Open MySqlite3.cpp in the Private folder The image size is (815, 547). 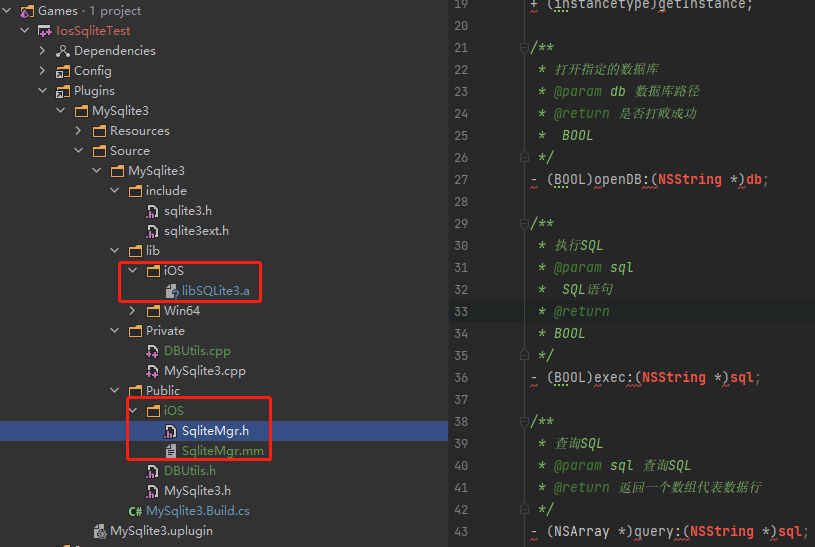pos(204,371)
